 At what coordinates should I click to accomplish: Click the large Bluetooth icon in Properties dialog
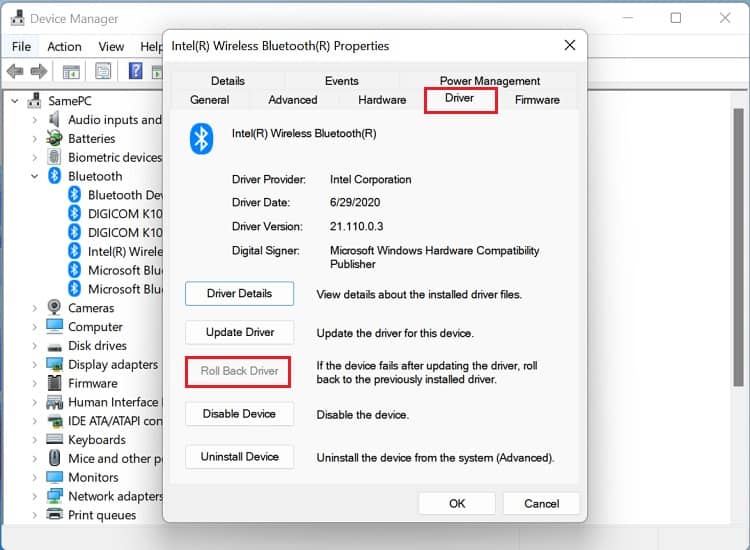pyautogui.click(x=201, y=139)
